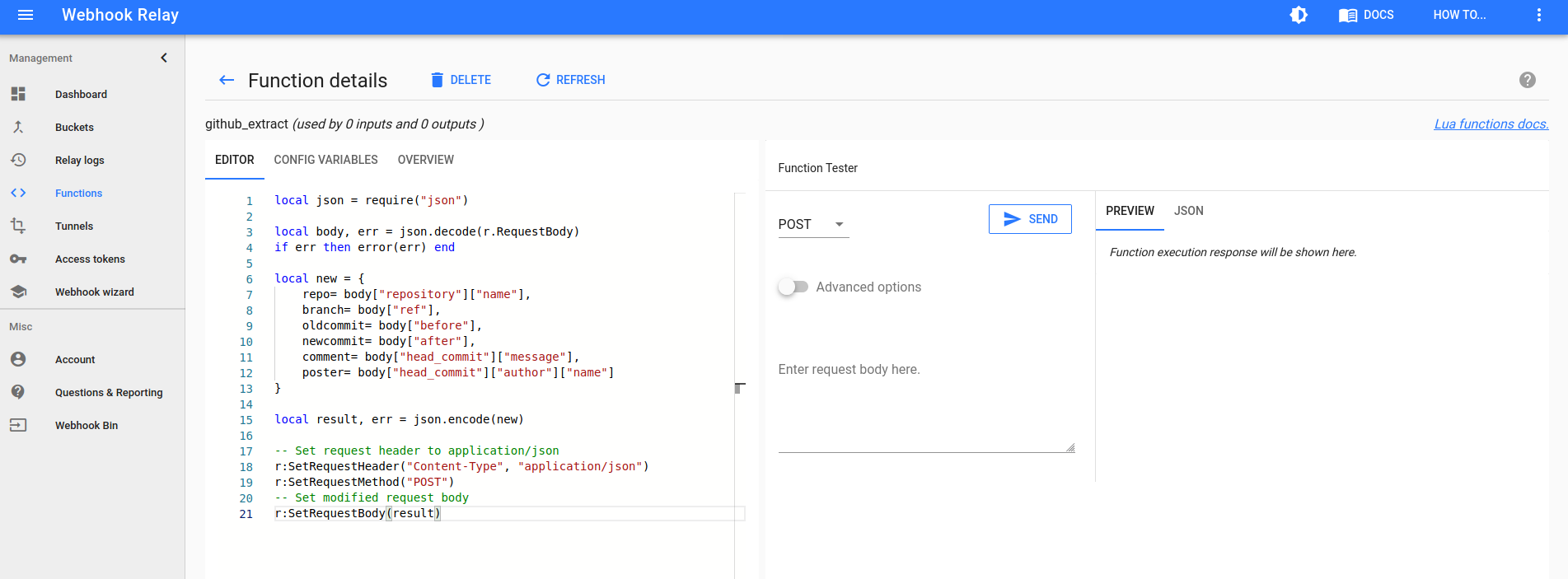Click the github_extract function name

(x=246, y=124)
